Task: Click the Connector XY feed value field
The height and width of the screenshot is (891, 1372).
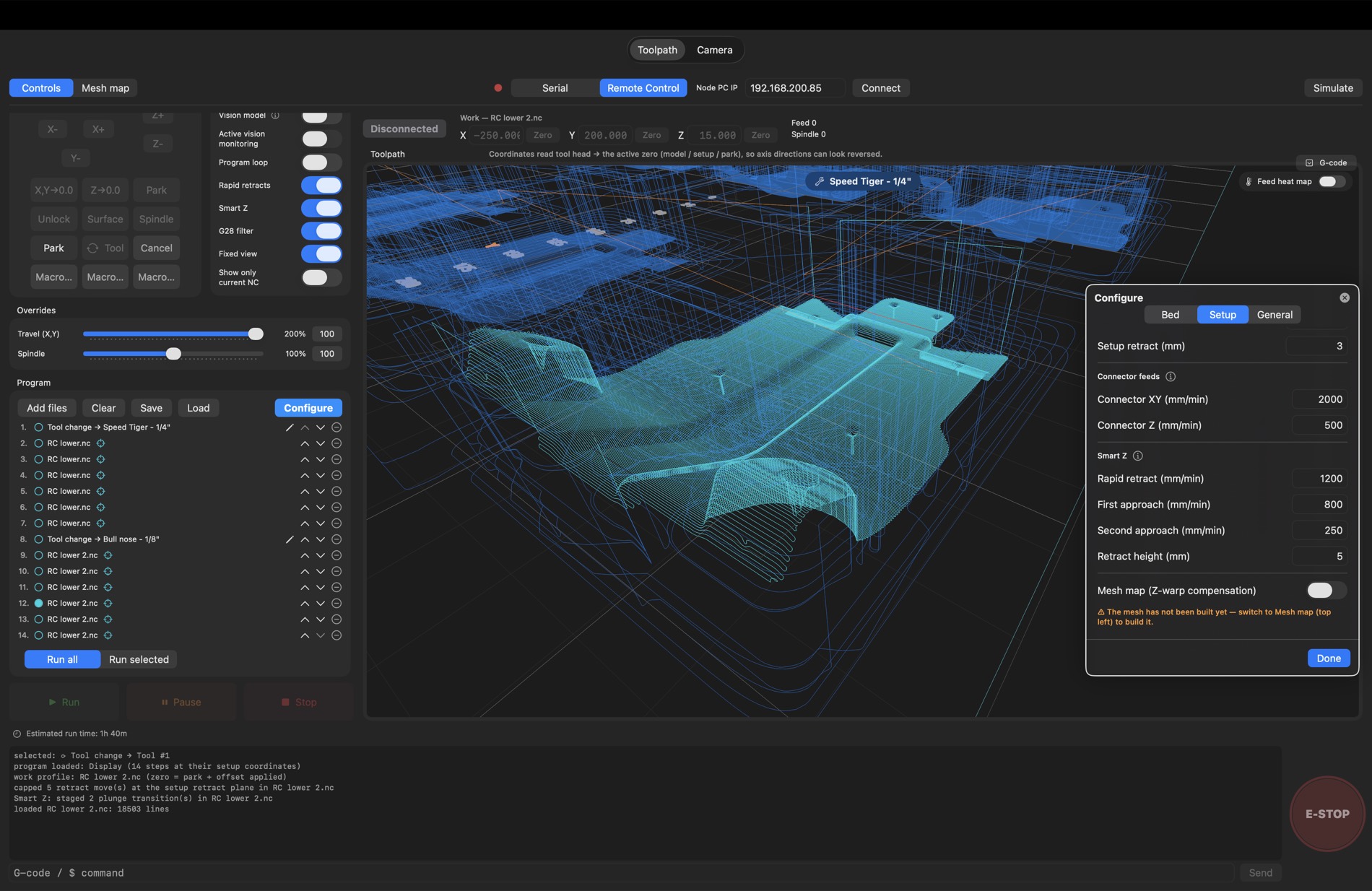Action: [1319, 399]
